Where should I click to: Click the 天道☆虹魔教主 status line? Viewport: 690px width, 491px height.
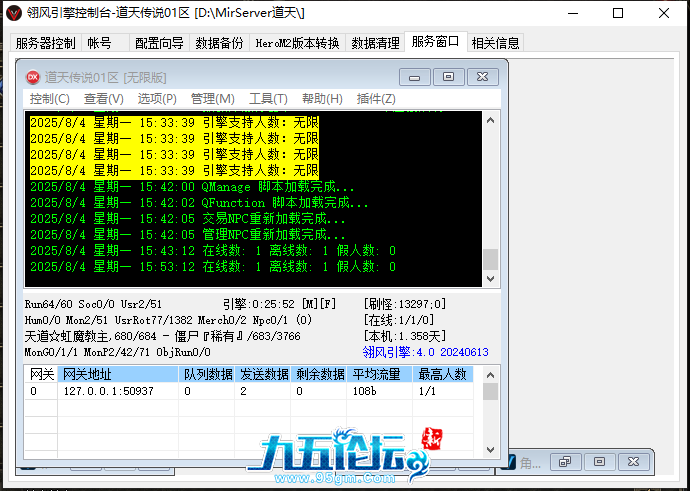click(x=163, y=337)
